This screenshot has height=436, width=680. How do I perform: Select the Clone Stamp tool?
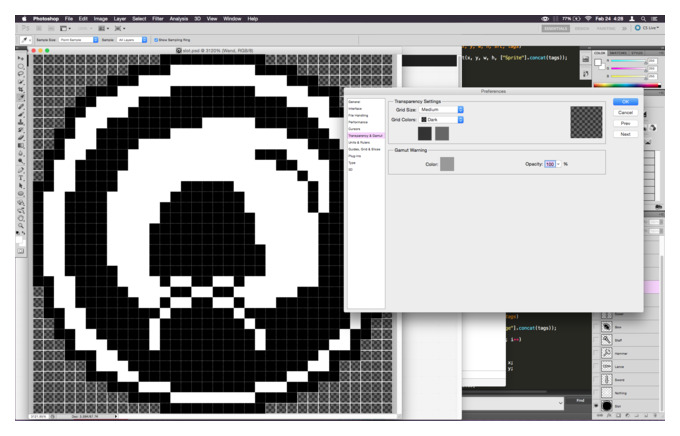20,122
